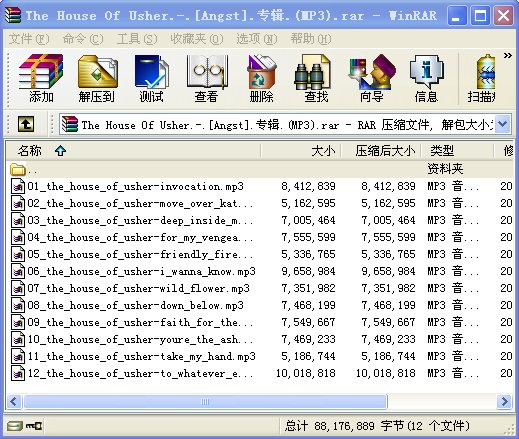Expand hidden toolbar buttons via chevron

click(x=507, y=55)
